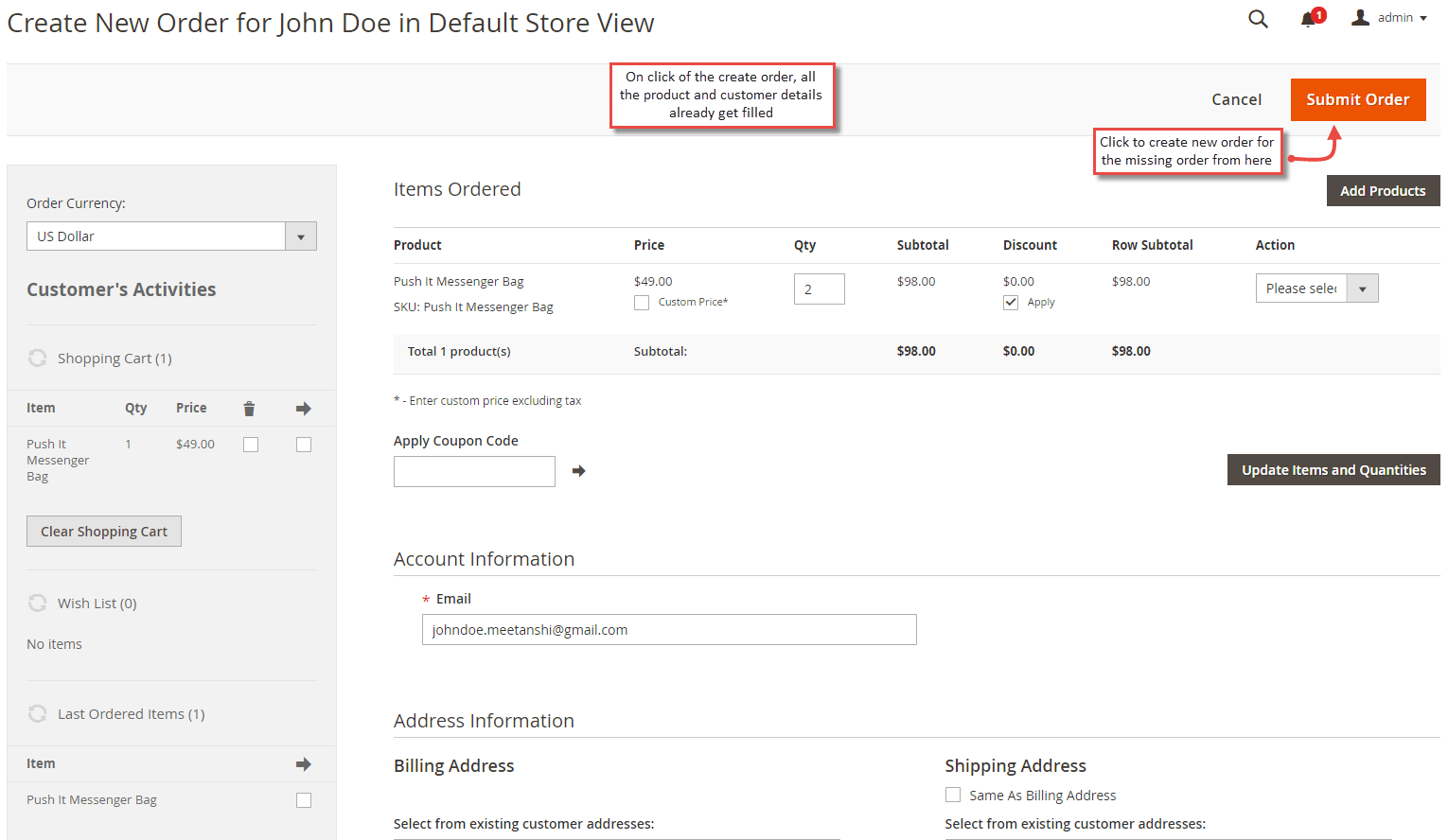The image size is (1448, 840).
Task: Open the Order Currency dropdown
Action: pos(300,236)
